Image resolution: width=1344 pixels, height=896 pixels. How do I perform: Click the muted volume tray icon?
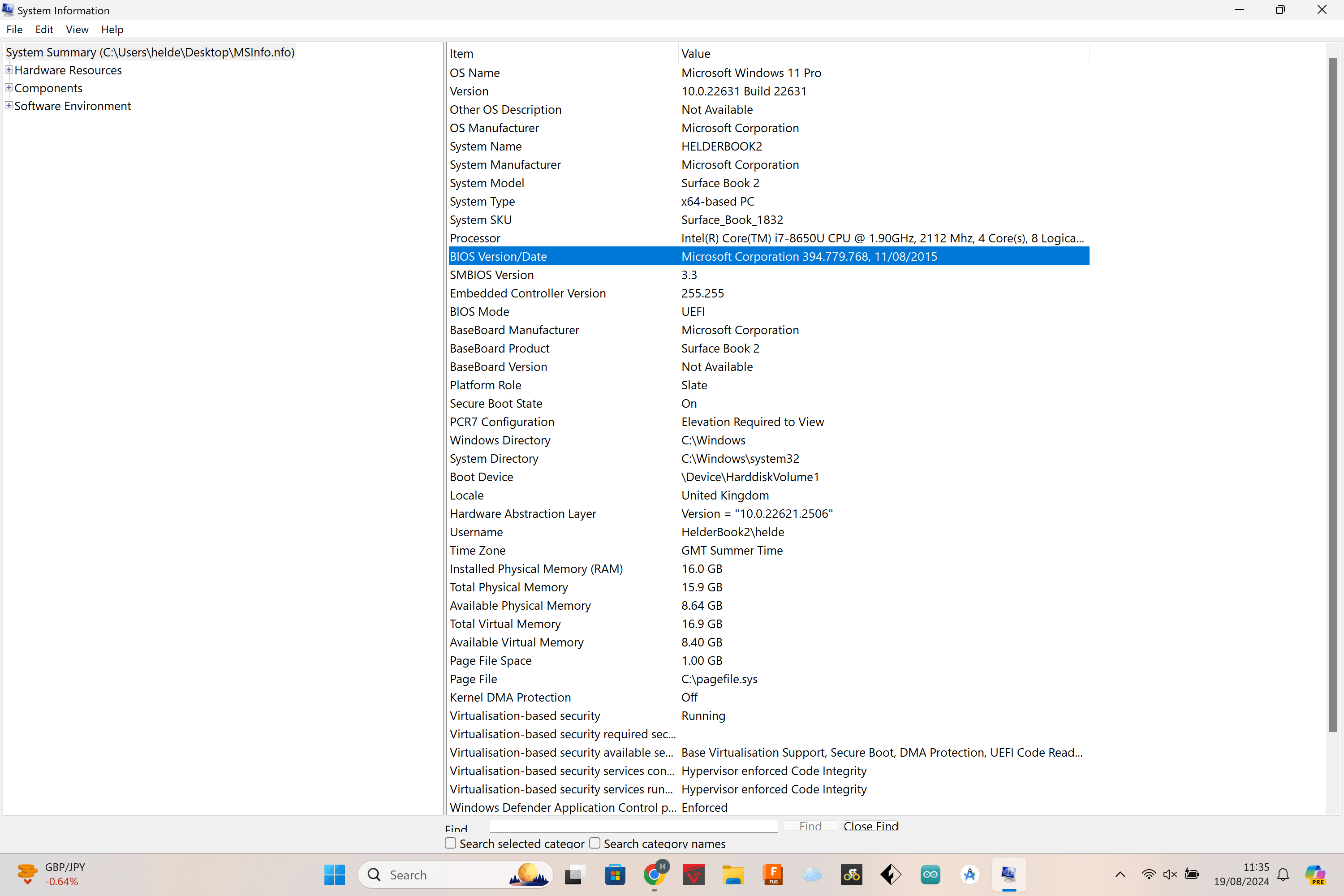point(1170,874)
